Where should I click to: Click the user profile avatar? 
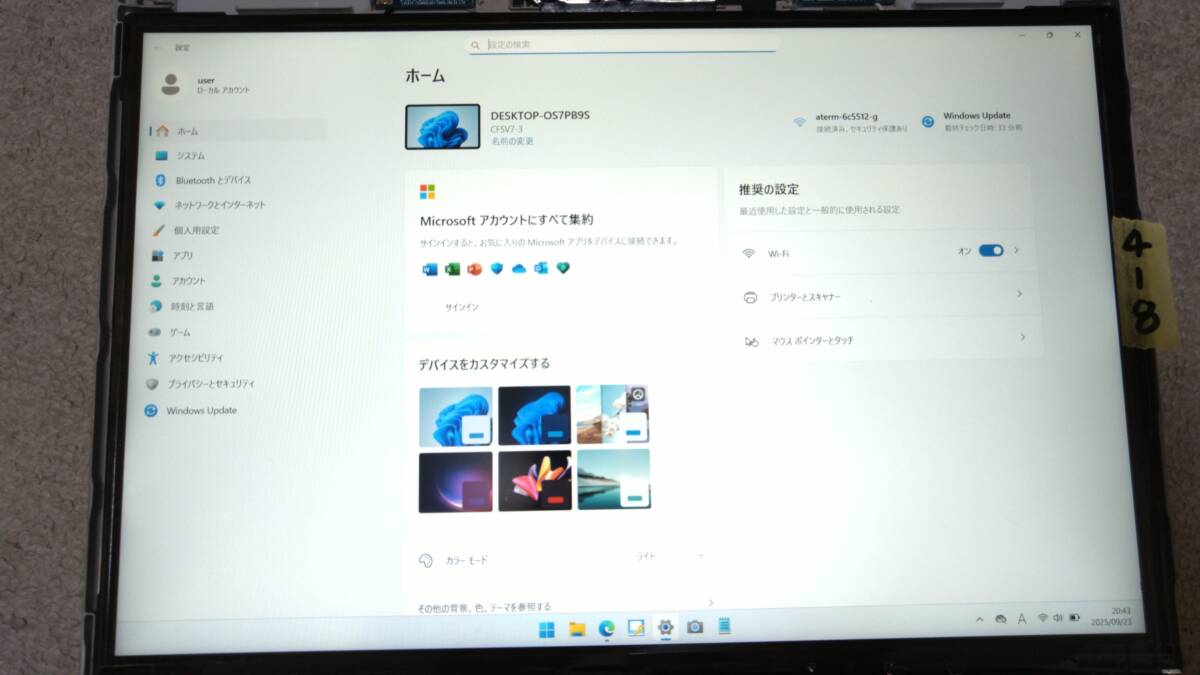171,85
